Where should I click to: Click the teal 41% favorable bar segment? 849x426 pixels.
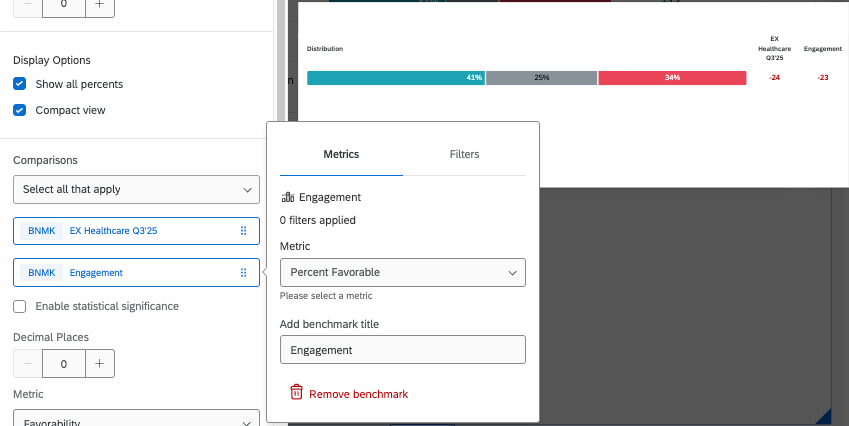[x=396, y=78]
